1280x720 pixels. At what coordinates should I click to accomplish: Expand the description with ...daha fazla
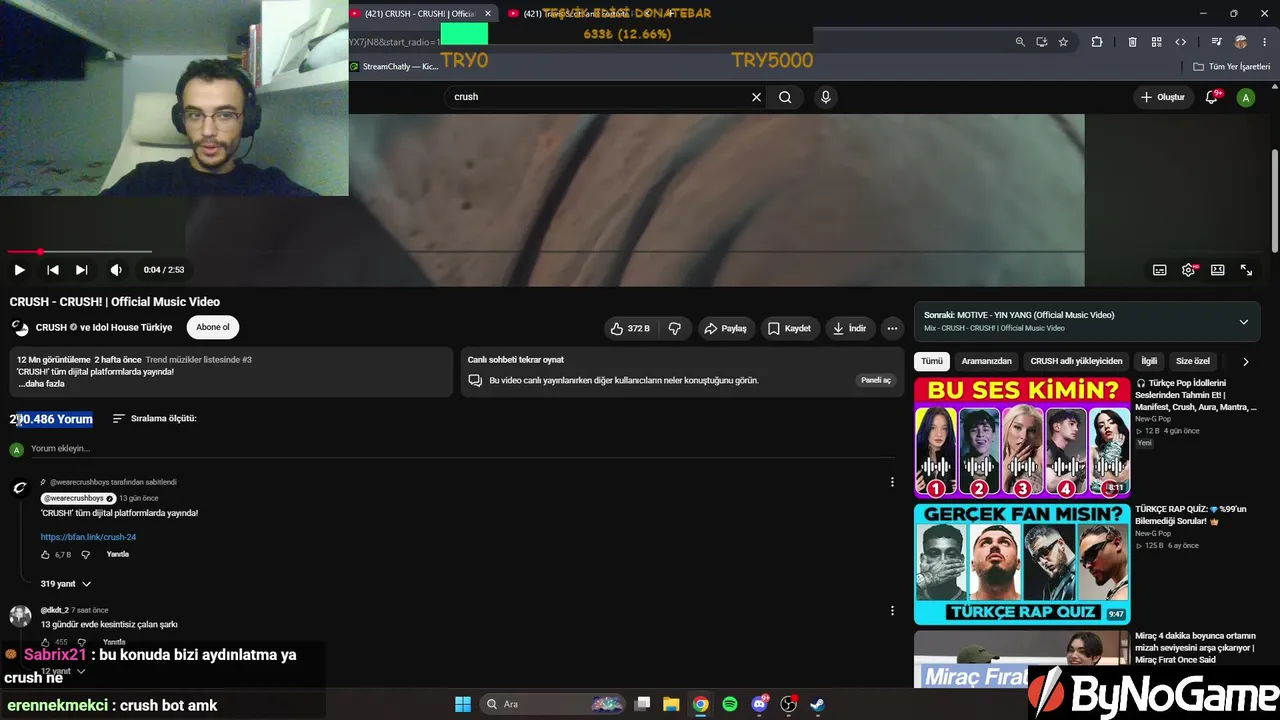click(x=41, y=384)
